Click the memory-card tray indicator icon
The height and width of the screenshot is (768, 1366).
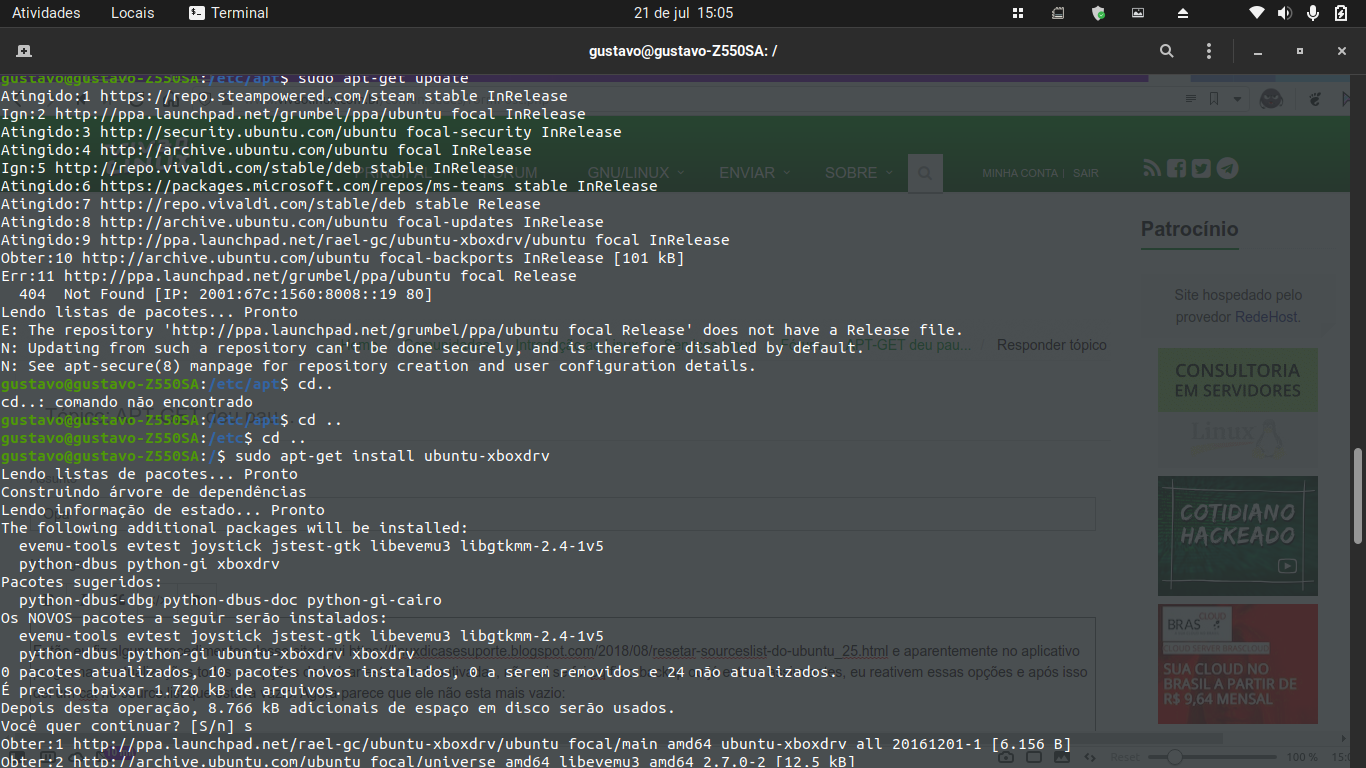pyautogui.click(x=1058, y=13)
